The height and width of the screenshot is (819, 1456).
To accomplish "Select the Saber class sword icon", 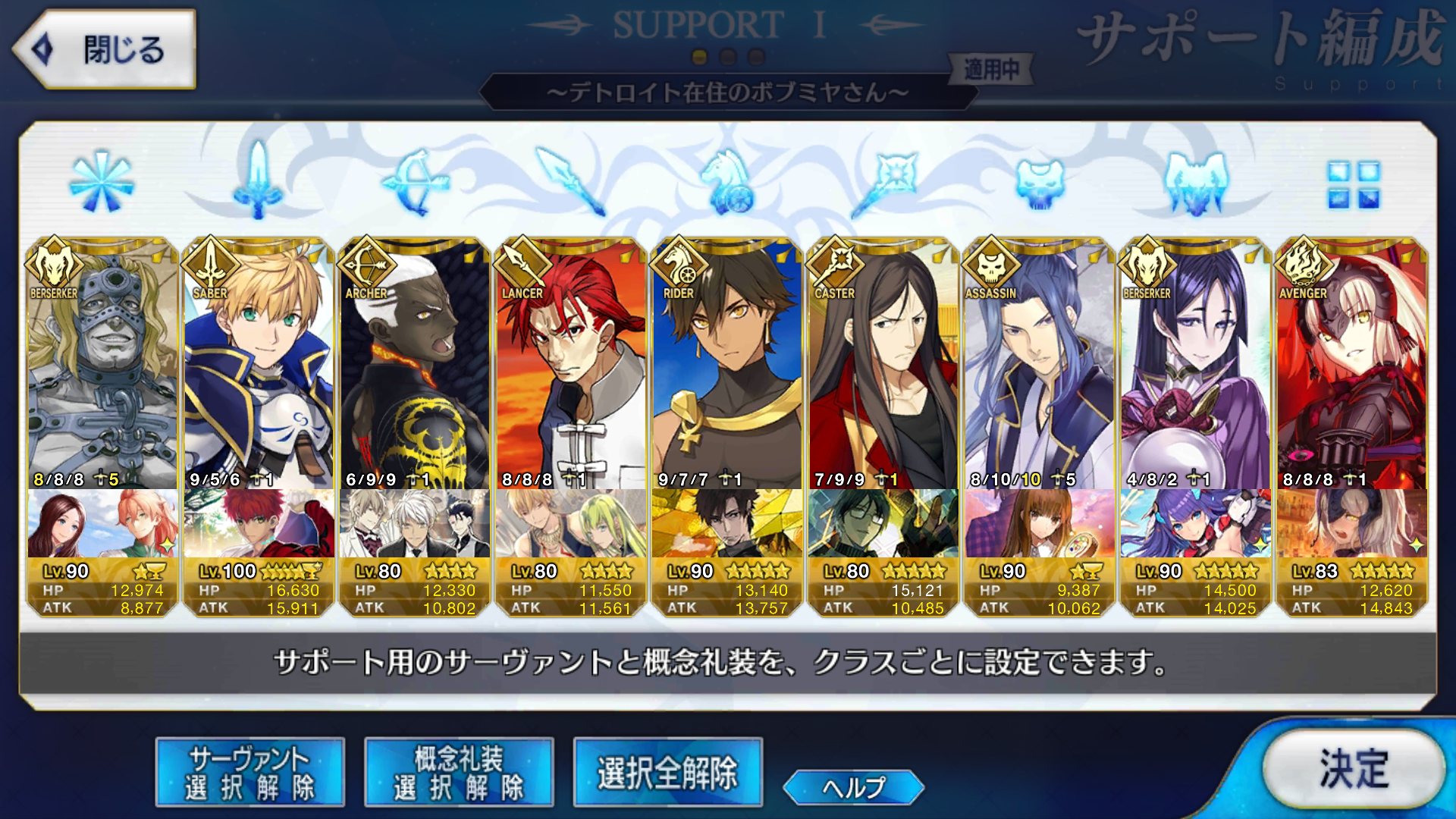I will pos(258,180).
